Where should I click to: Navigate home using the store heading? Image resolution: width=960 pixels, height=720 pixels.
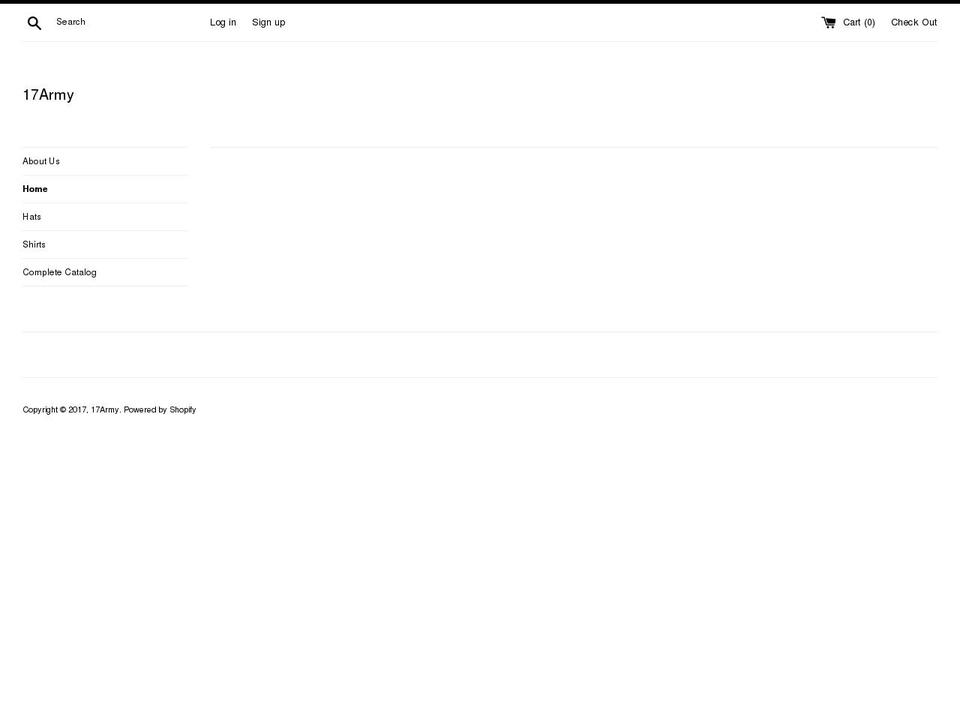[48, 94]
